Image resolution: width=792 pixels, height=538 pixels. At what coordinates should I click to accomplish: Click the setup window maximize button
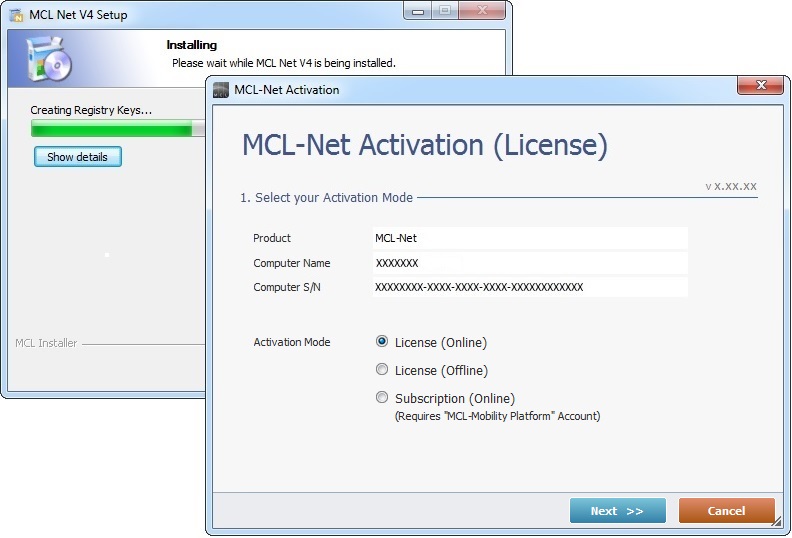[444, 11]
